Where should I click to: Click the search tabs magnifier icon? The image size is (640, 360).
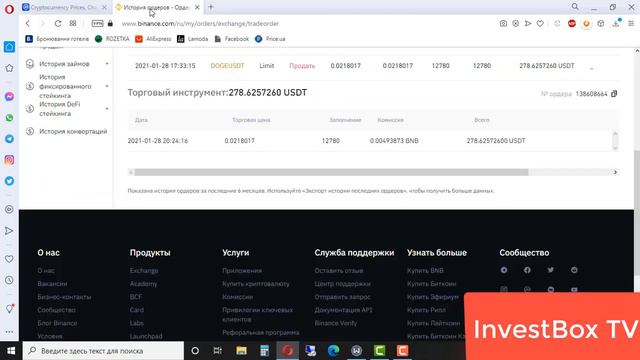575,7
